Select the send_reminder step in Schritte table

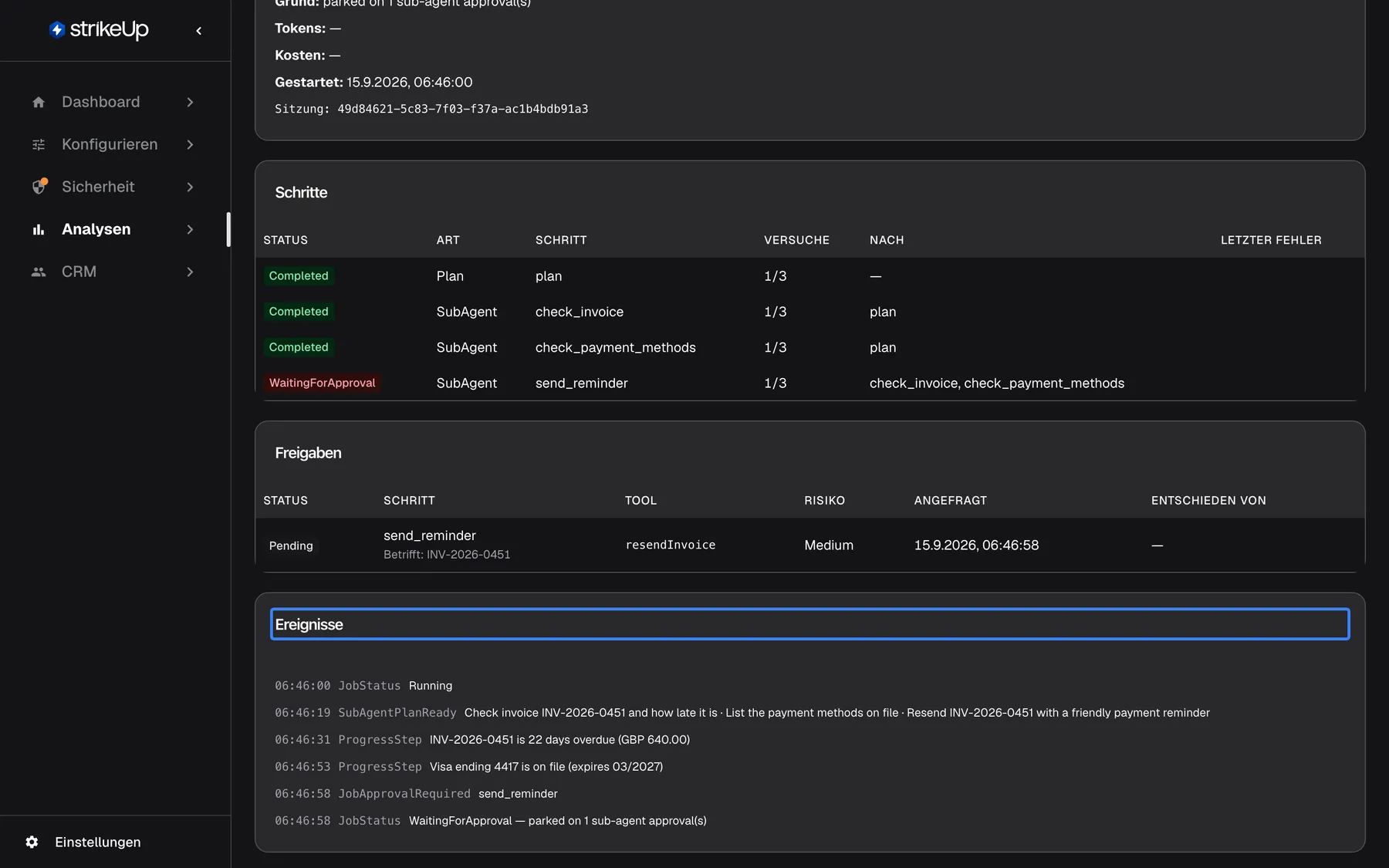581,383
